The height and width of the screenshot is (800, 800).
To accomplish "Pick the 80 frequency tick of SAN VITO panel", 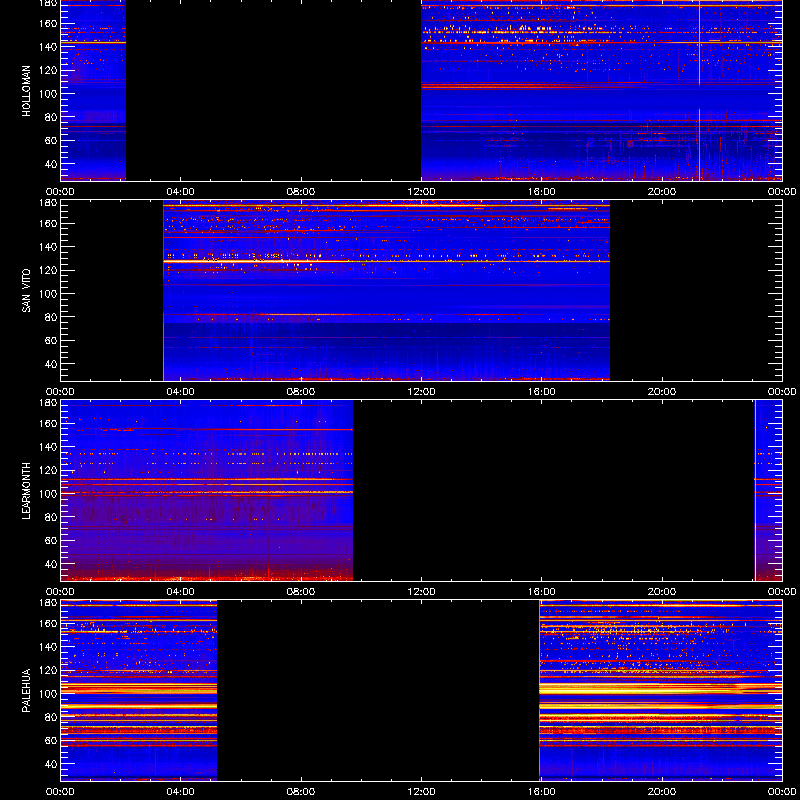I will click(52, 317).
